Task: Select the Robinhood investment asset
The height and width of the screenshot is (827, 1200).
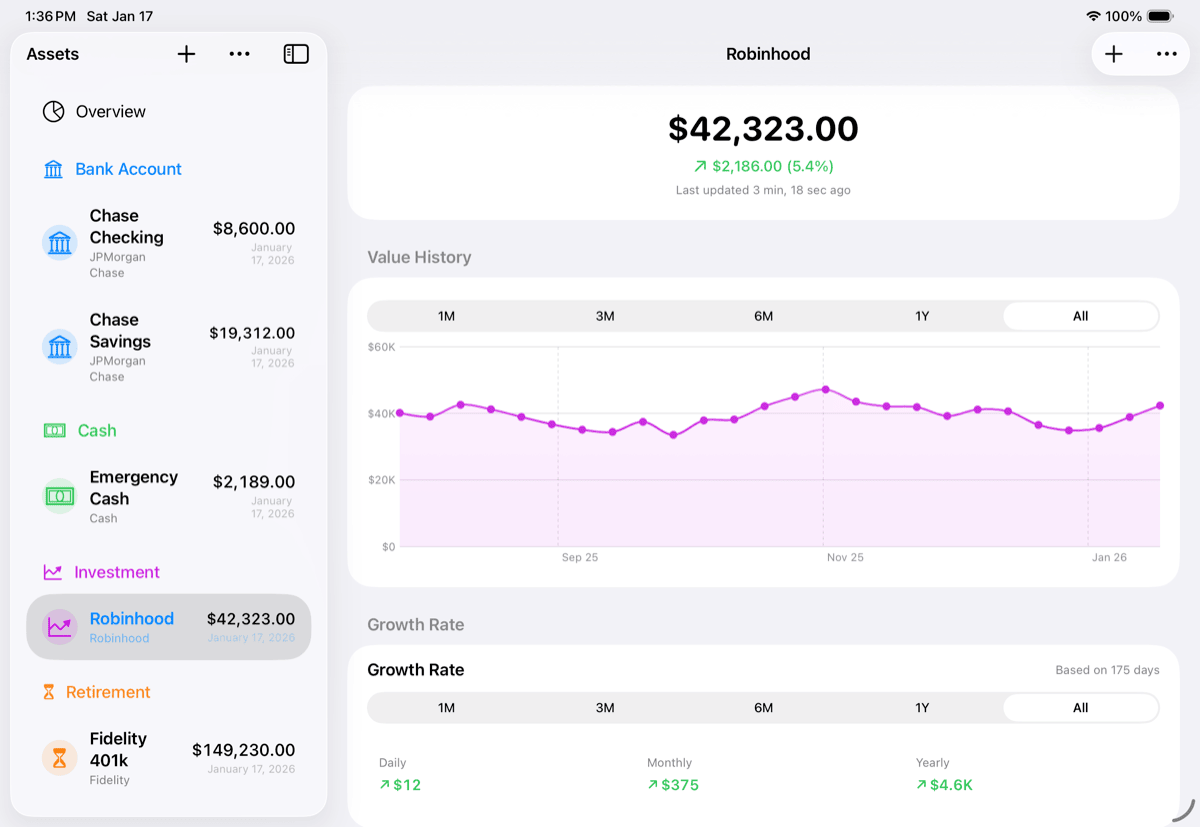Action: 168,627
